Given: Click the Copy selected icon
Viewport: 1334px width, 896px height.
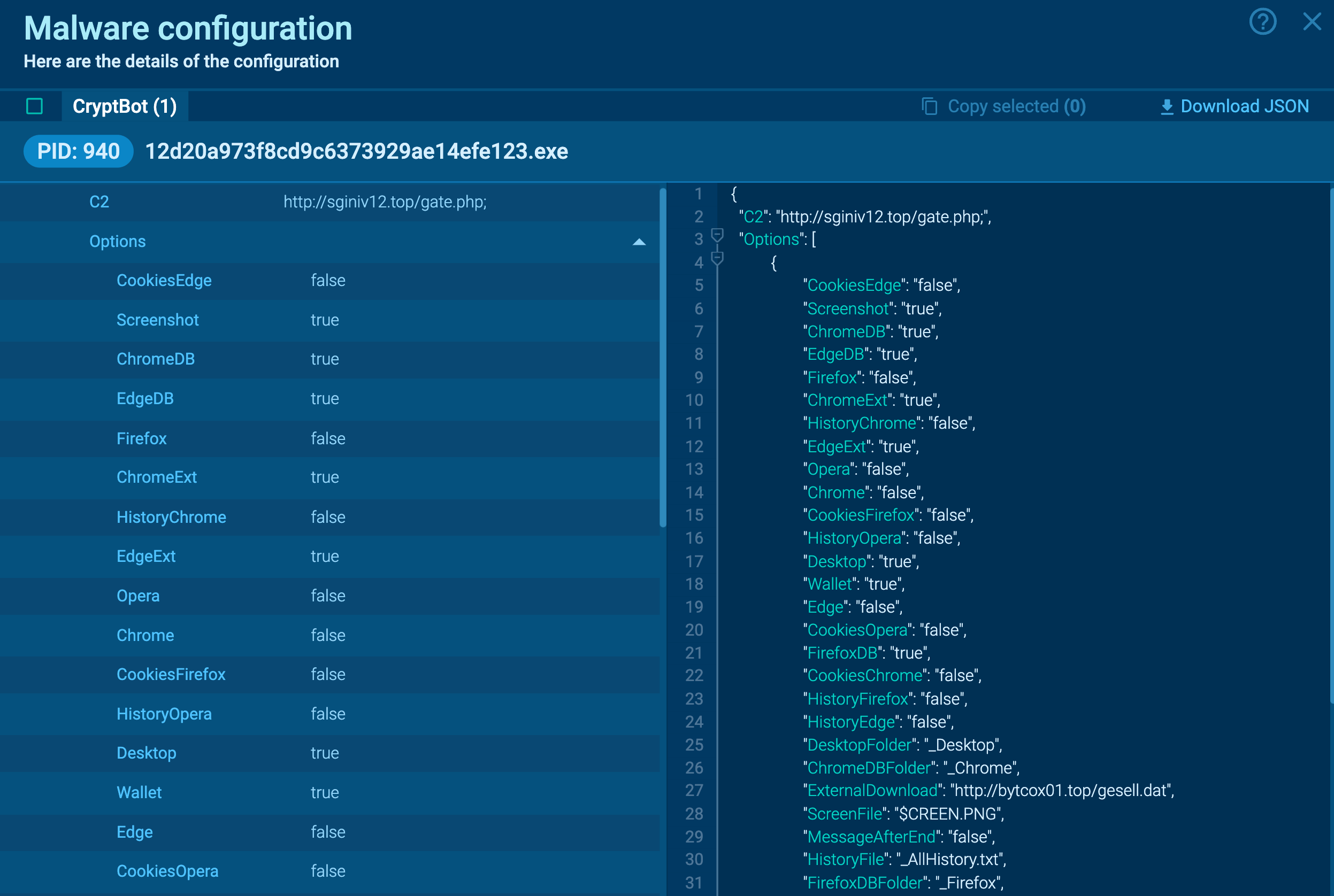Looking at the screenshot, I should [x=929, y=106].
